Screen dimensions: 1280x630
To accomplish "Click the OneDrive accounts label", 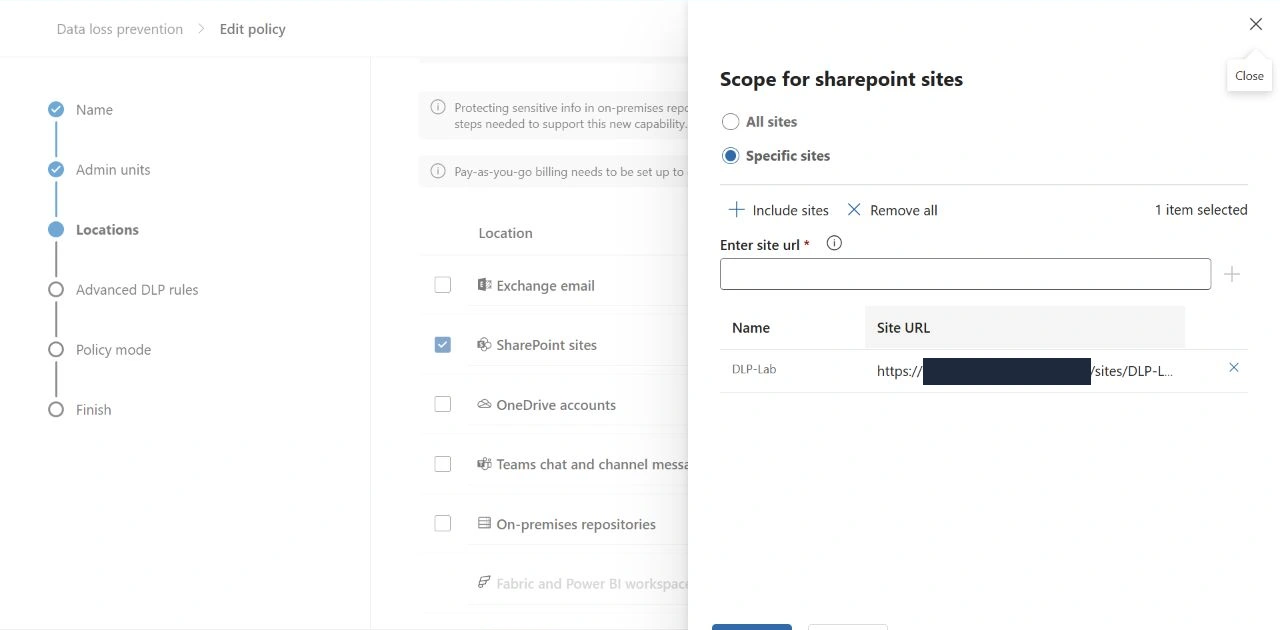I will pyautogui.click(x=556, y=405).
